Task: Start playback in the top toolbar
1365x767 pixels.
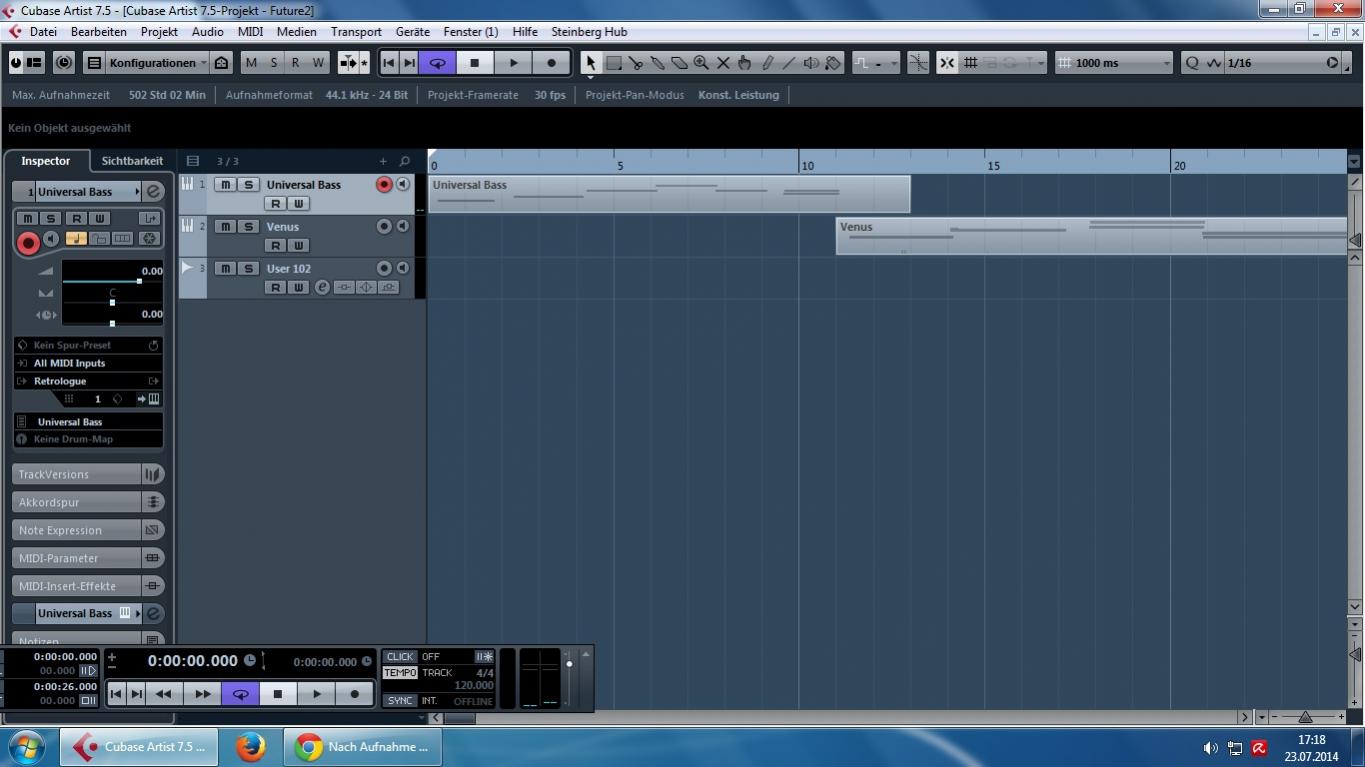Action: 513,63
